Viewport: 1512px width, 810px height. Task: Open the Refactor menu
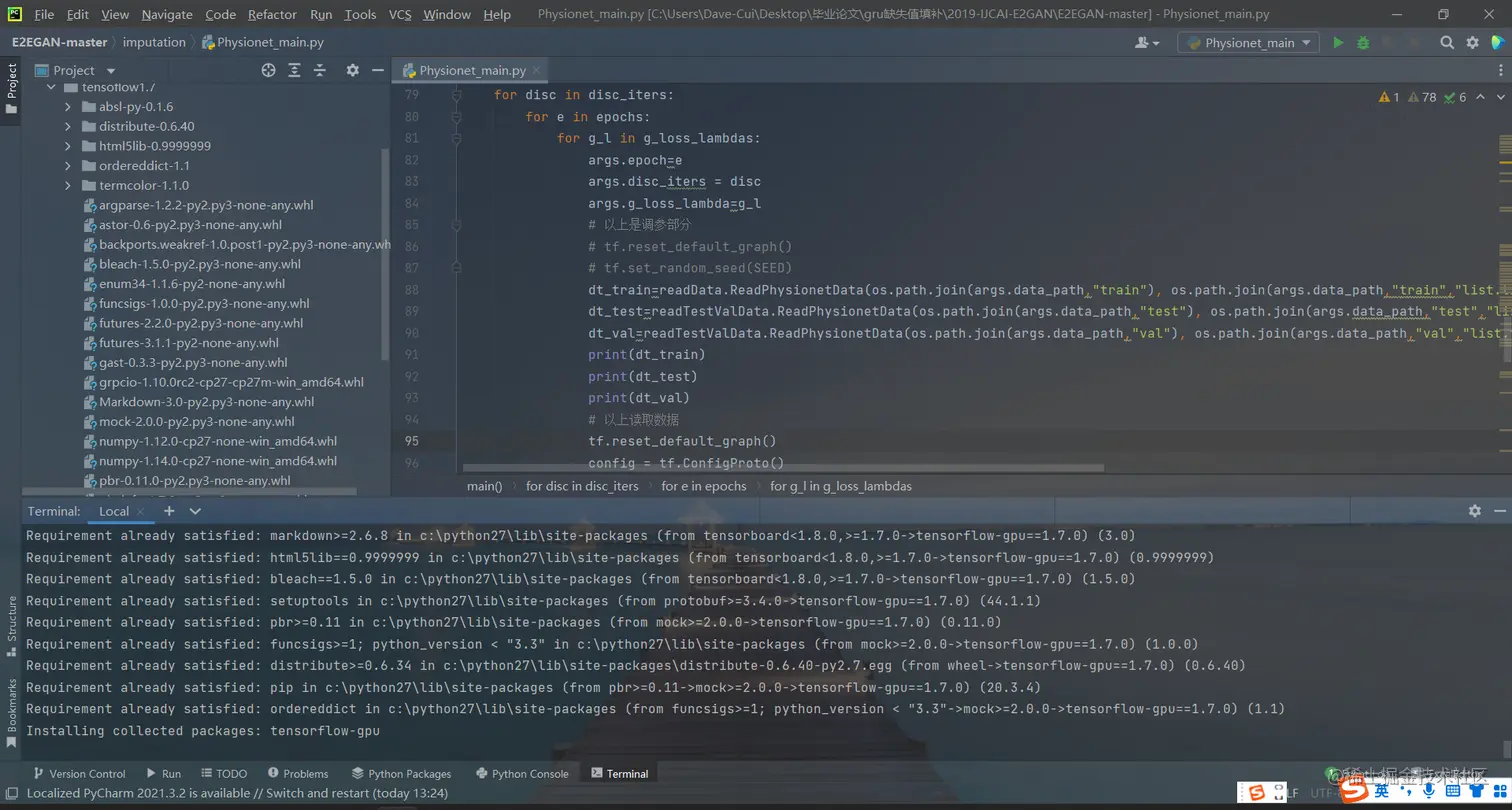point(272,14)
